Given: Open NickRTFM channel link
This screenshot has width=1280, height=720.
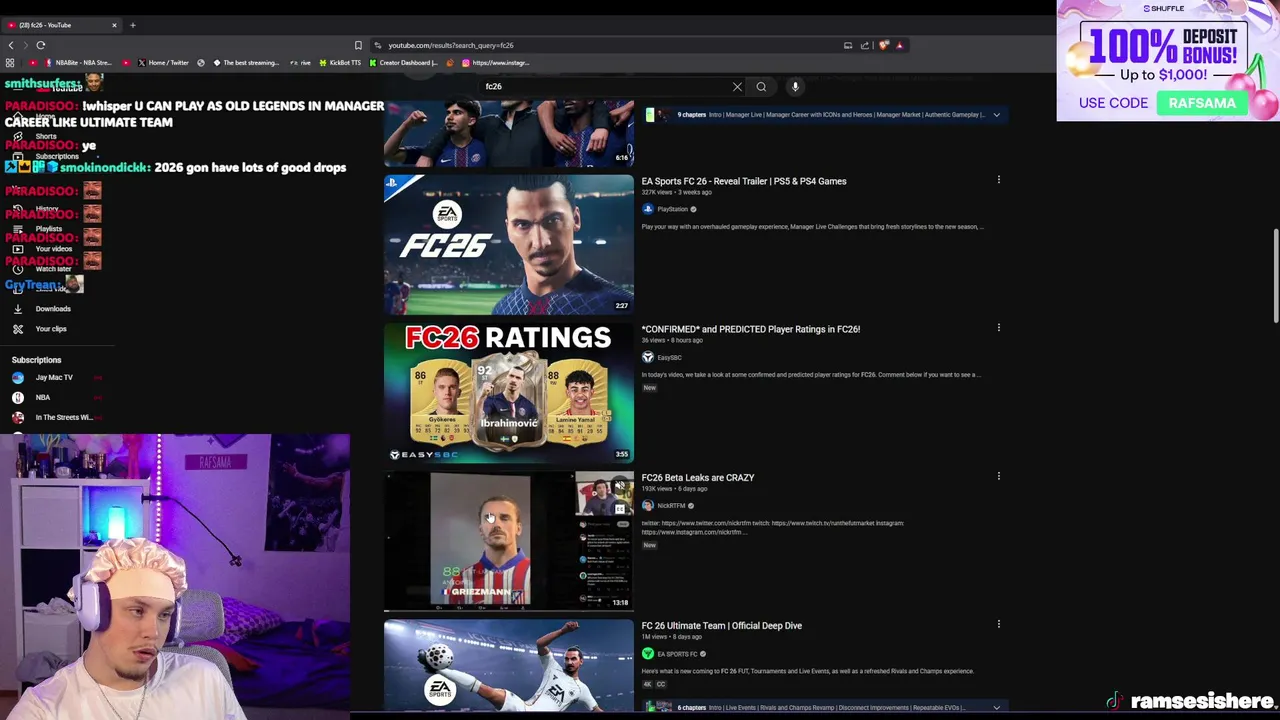Looking at the screenshot, I should (671, 506).
